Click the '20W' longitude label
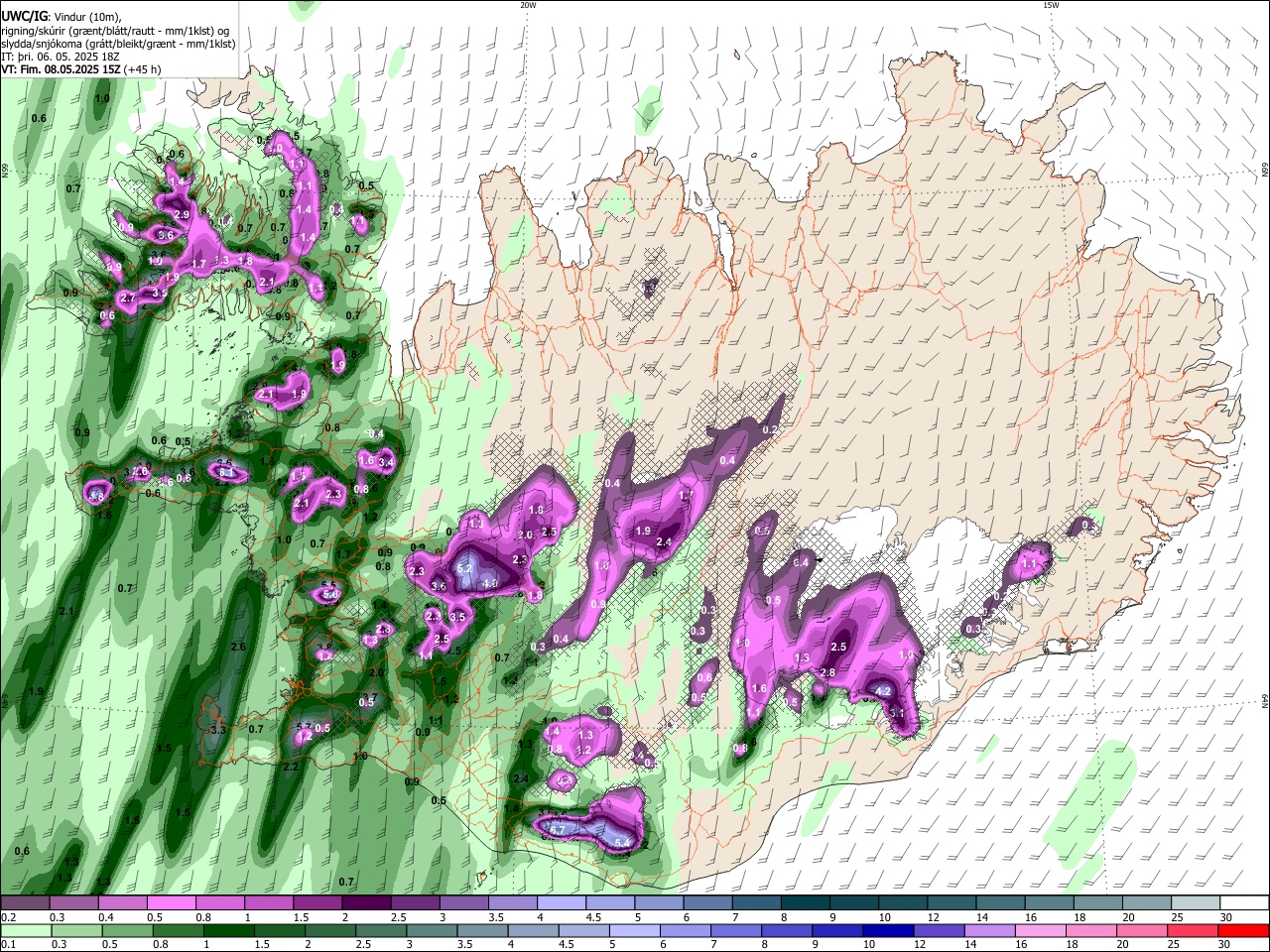The width and height of the screenshot is (1270, 952). tap(528, 5)
